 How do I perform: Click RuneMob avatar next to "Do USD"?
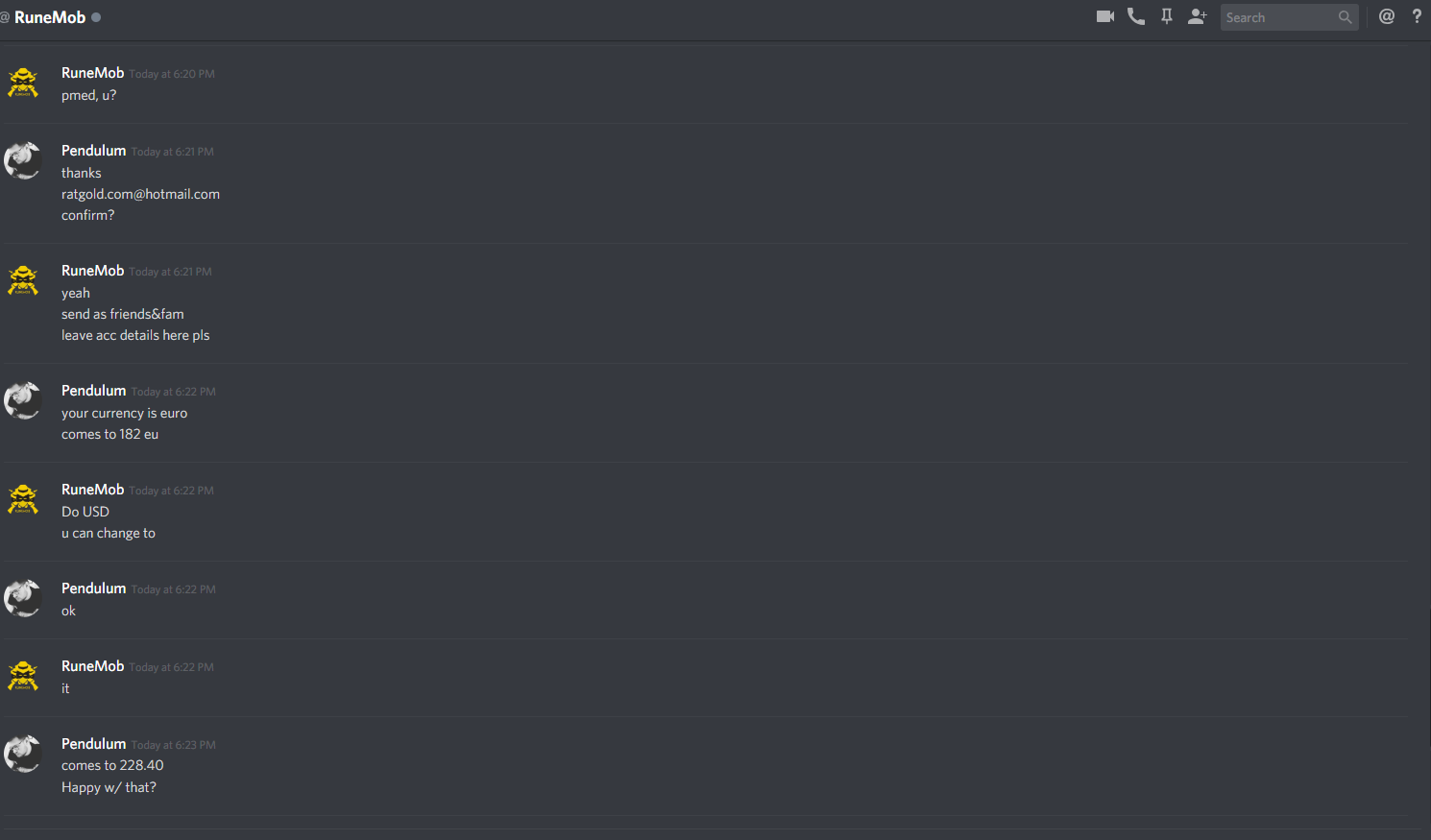(23, 499)
